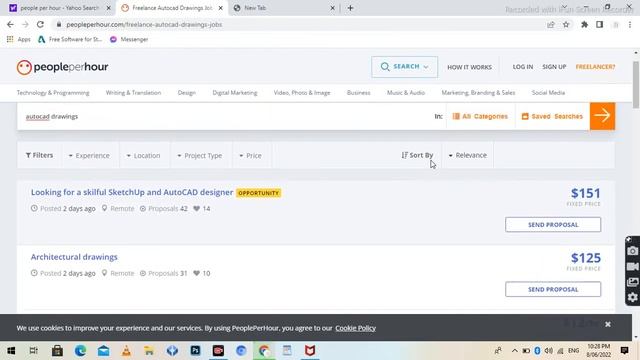Open the Design category
This screenshot has height=360, width=640.
coord(187,93)
